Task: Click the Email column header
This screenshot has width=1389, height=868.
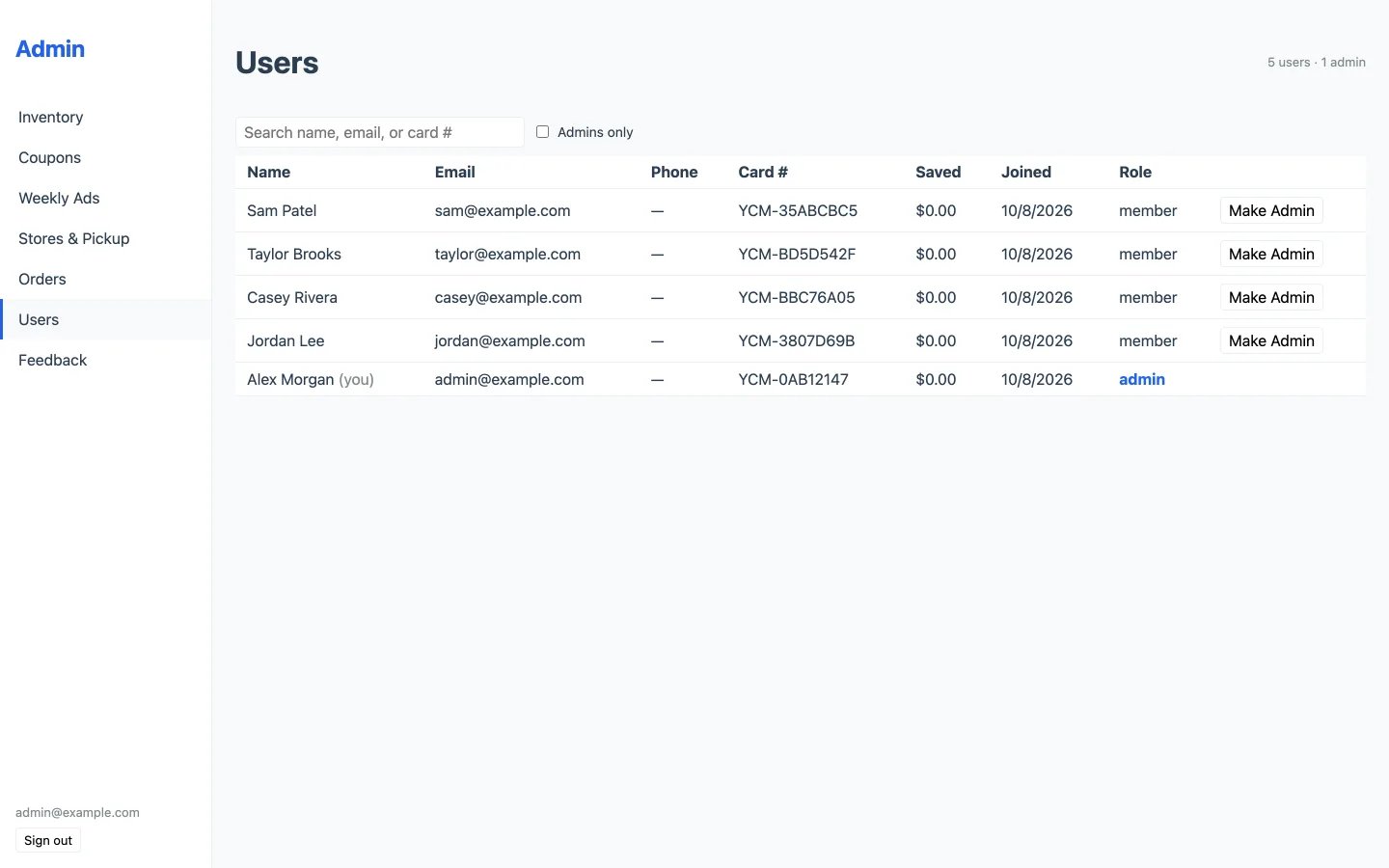Action: pyautogui.click(x=454, y=172)
